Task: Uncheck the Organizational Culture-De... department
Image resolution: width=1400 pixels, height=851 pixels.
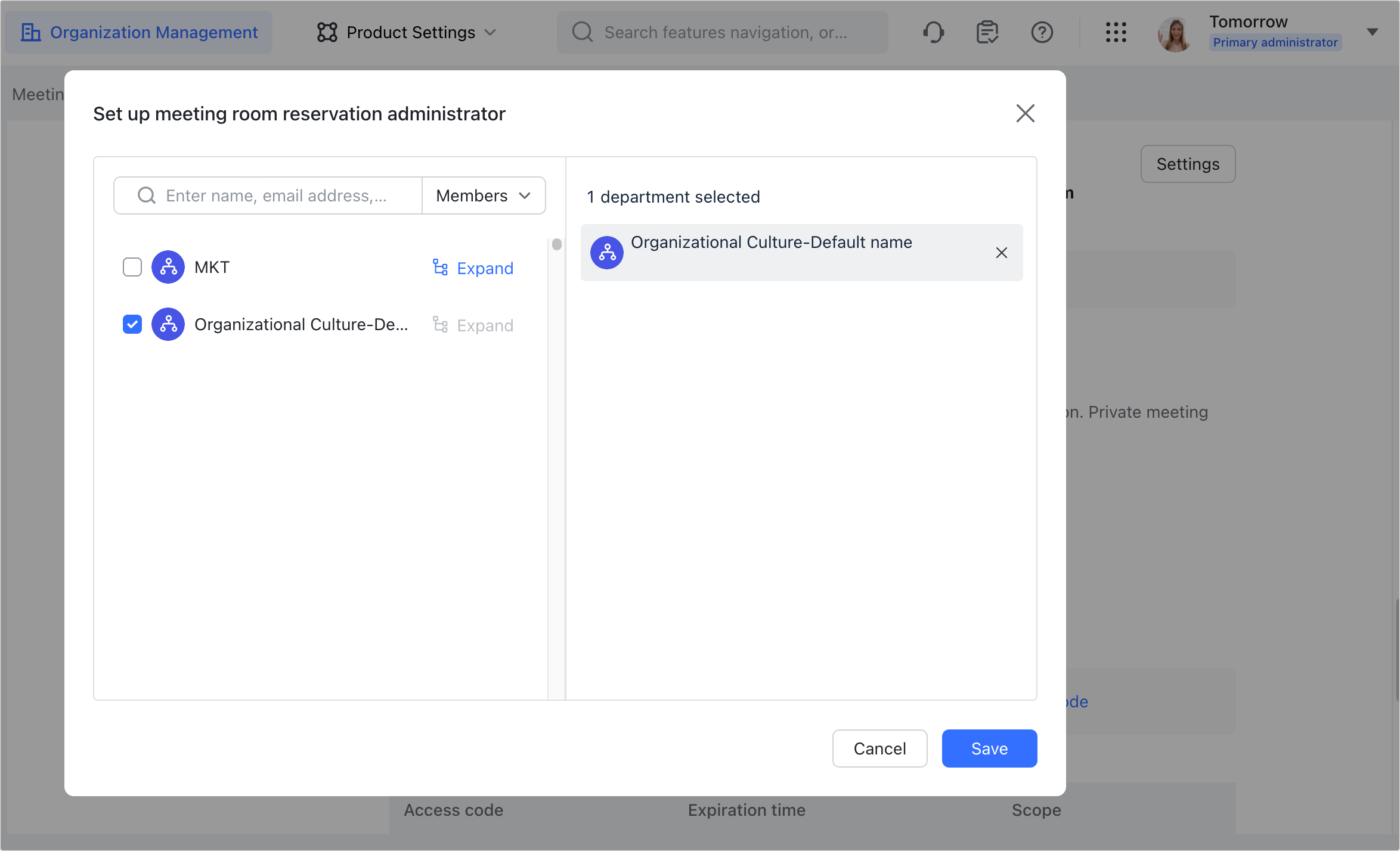Action: pyautogui.click(x=132, y=324)
